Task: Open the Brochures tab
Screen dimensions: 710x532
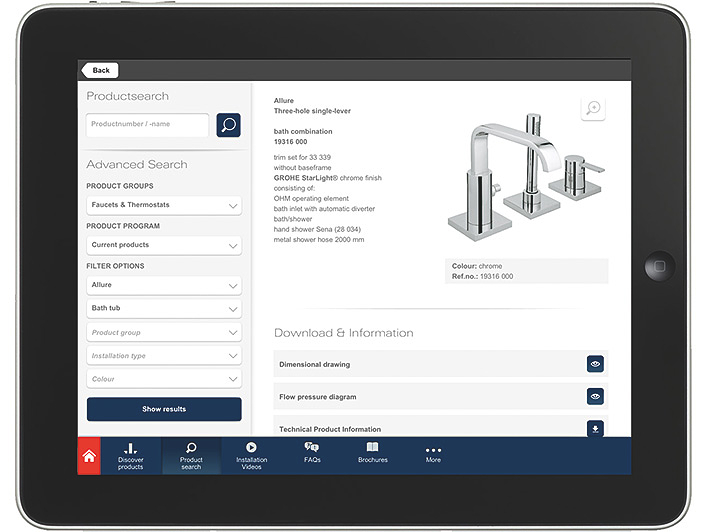Action: pos(373,453)
